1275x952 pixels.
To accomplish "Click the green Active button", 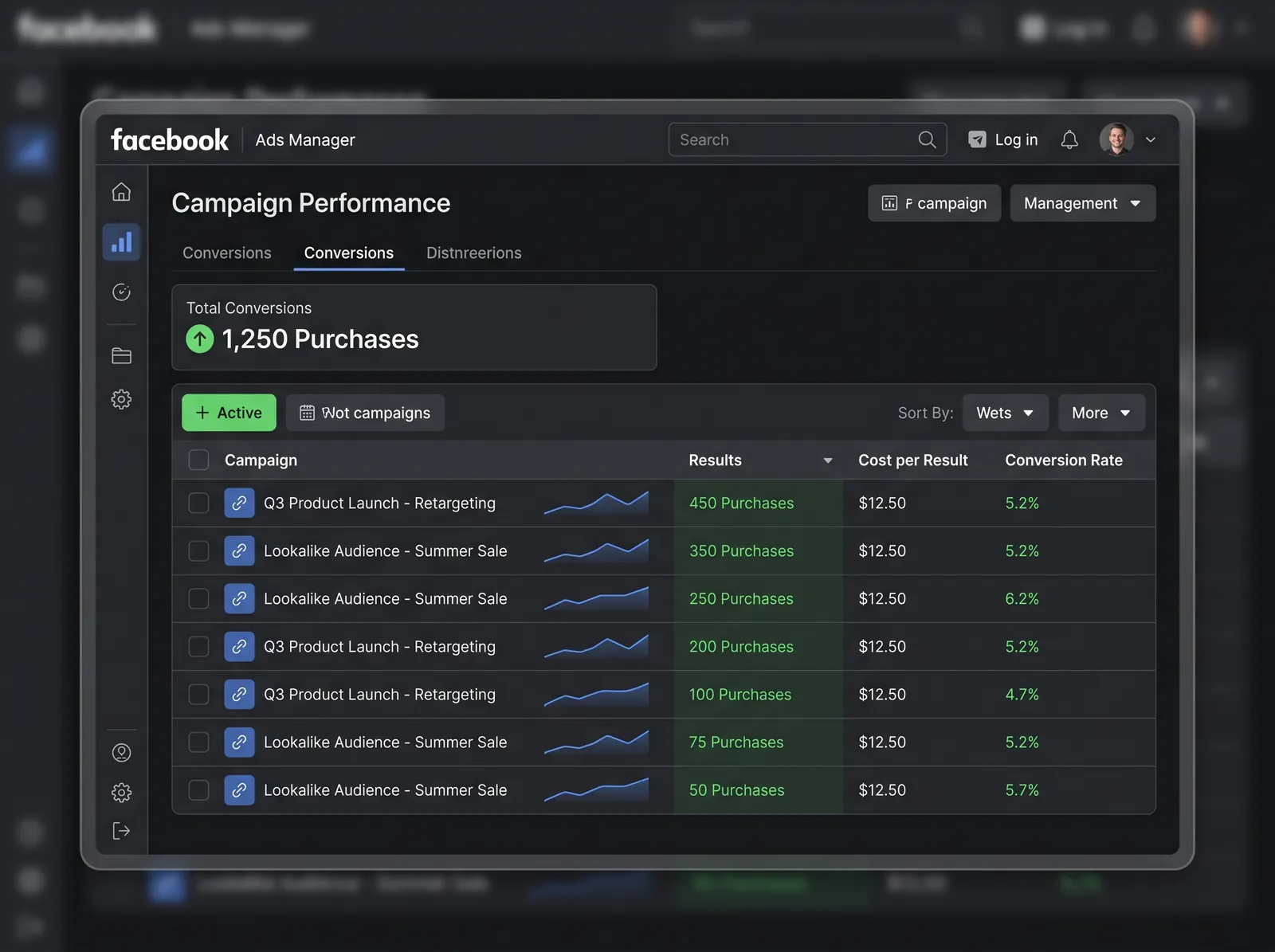I will (x=229, y=413).
